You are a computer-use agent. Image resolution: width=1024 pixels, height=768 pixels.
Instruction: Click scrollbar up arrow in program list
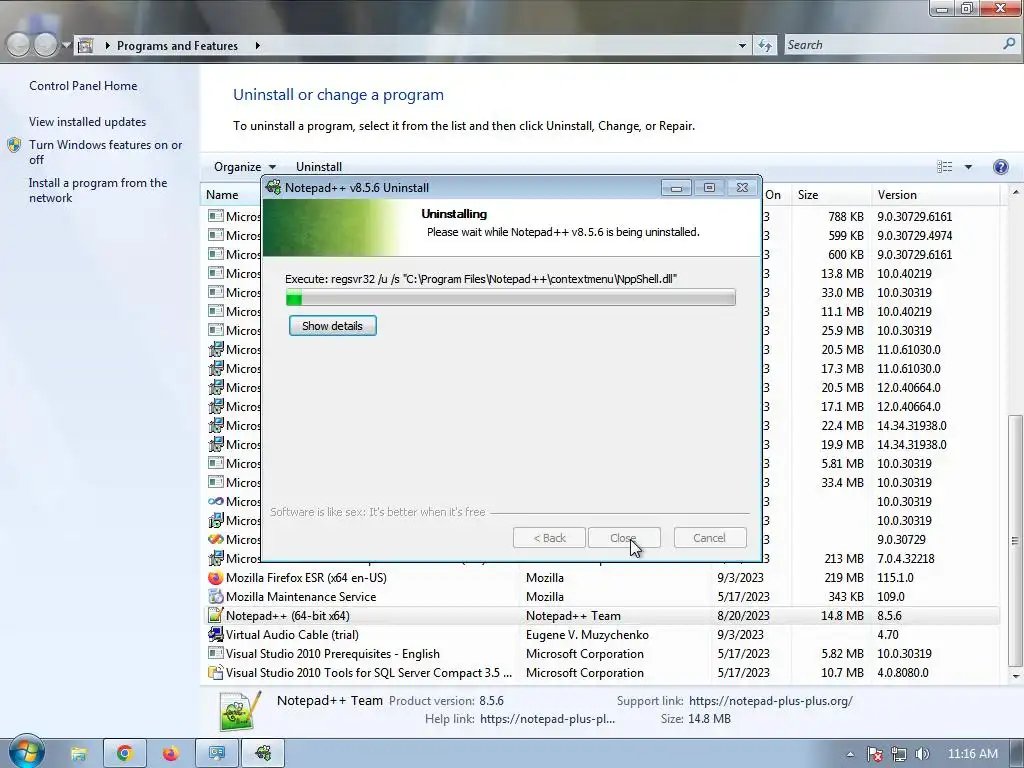tap(1014, 192)
